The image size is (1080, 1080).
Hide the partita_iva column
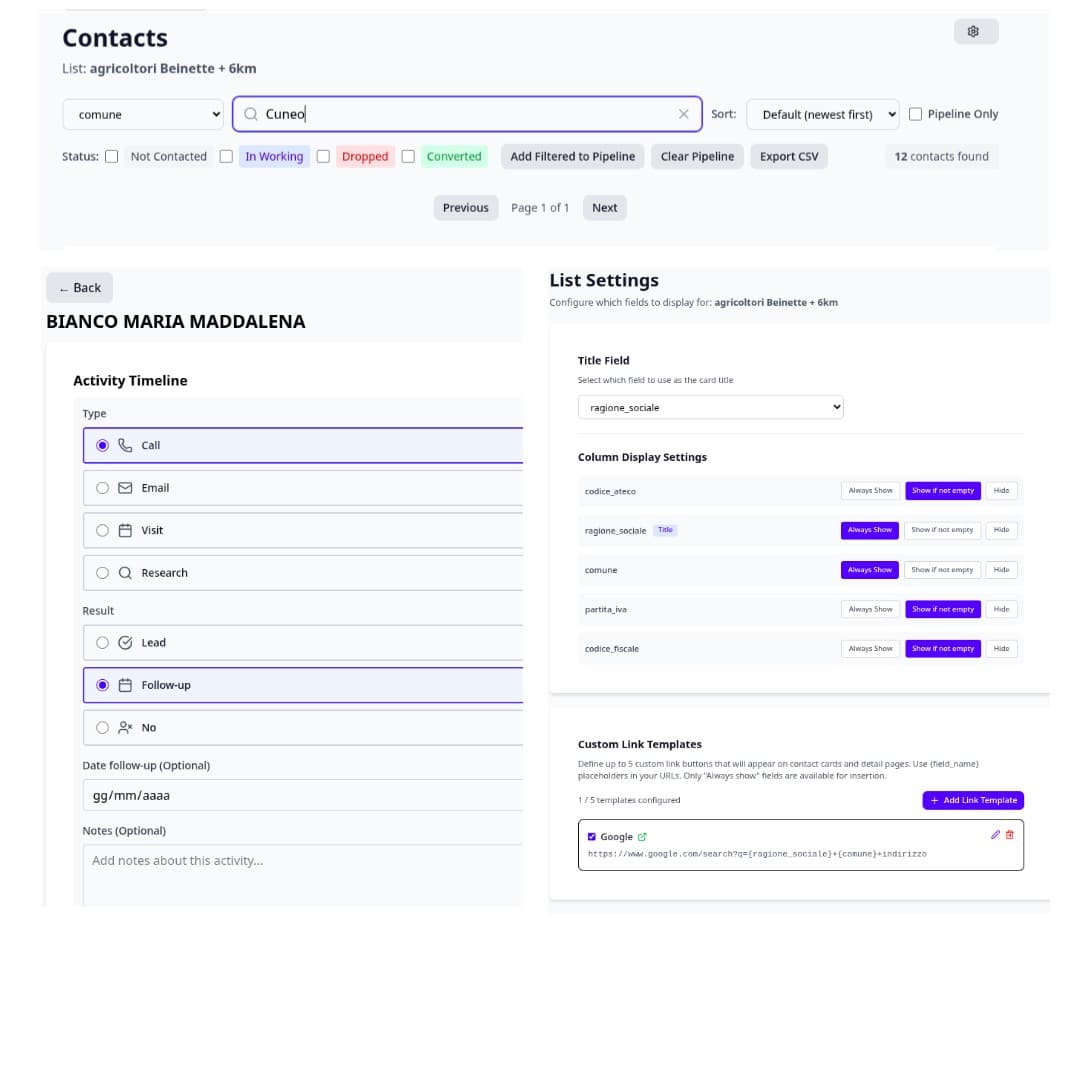(x=1001, y=609)
